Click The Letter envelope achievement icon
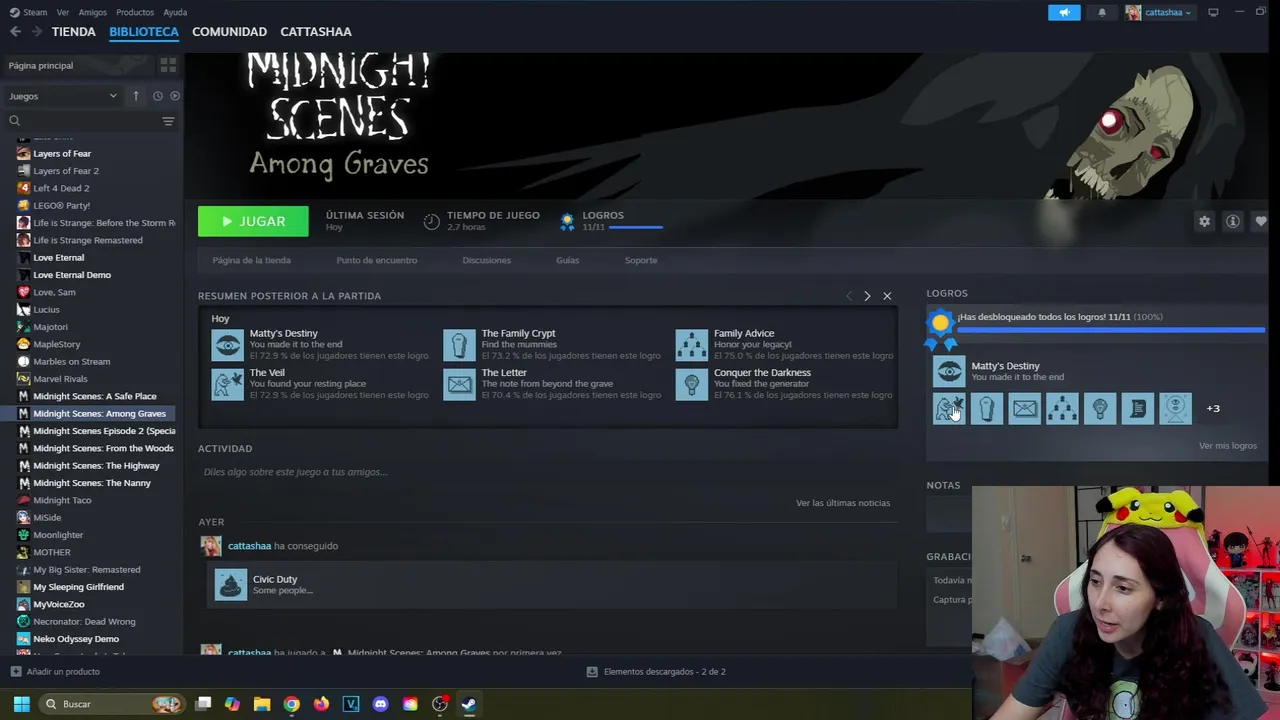The width and height of the screenshot is (1280, 720). point(459,384)
